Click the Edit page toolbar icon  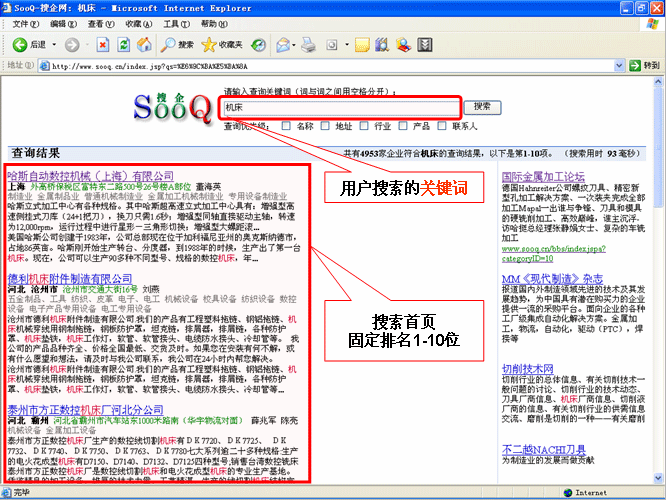pos(332,45)
